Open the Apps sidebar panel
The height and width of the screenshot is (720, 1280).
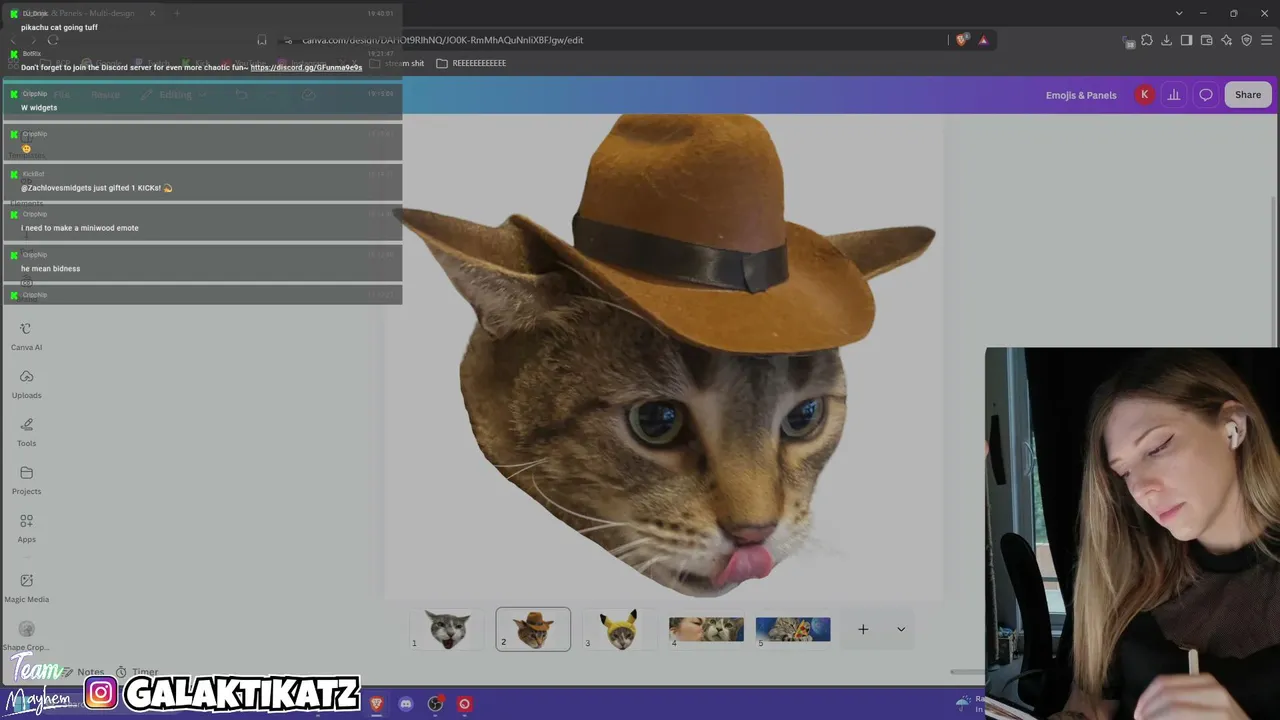pos(26,529)
